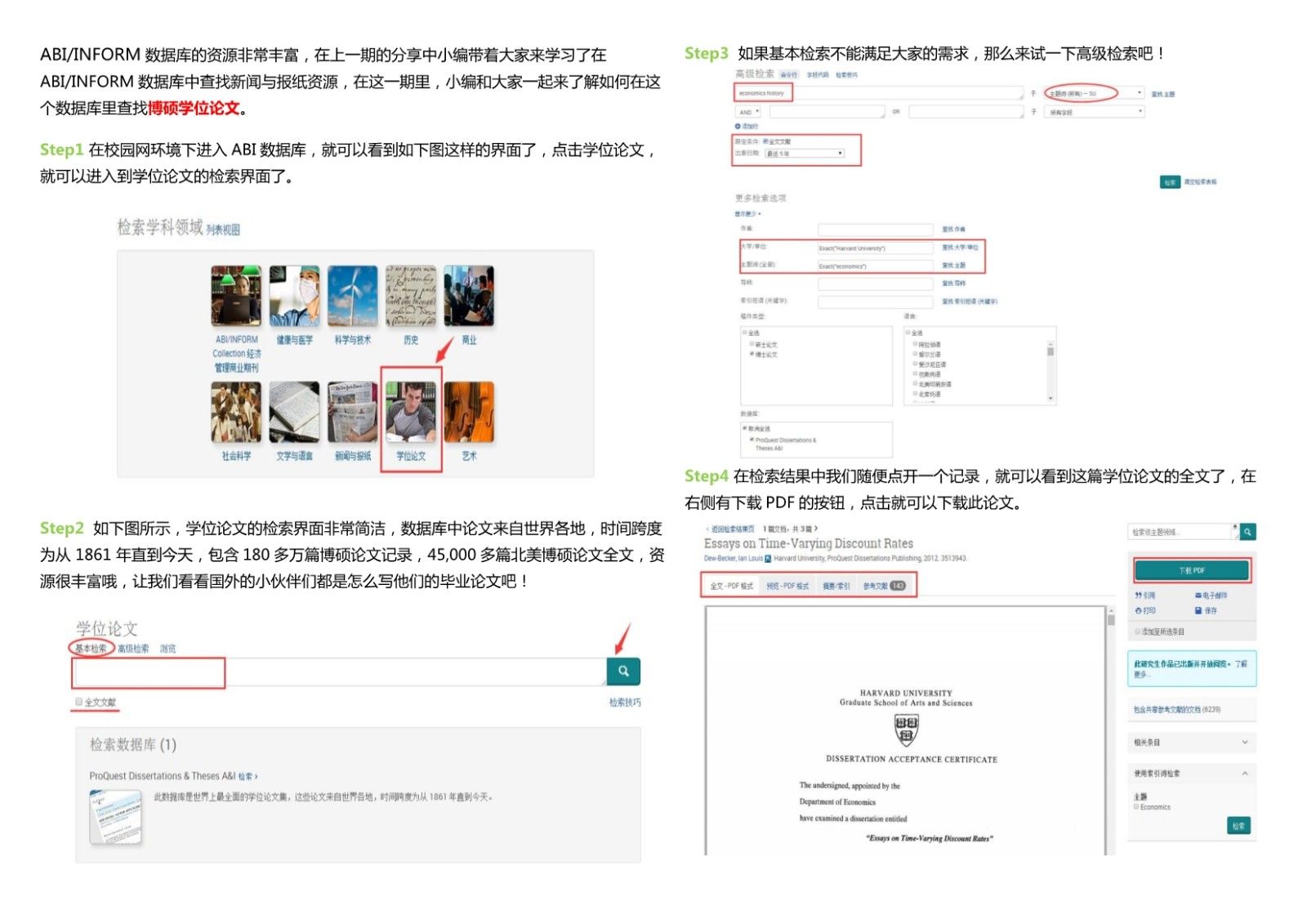The height and width of the screenshot is (924, 1307).
Task: Open the 主题词 SU field dropdown
Action: click(x=1095, y=93)
